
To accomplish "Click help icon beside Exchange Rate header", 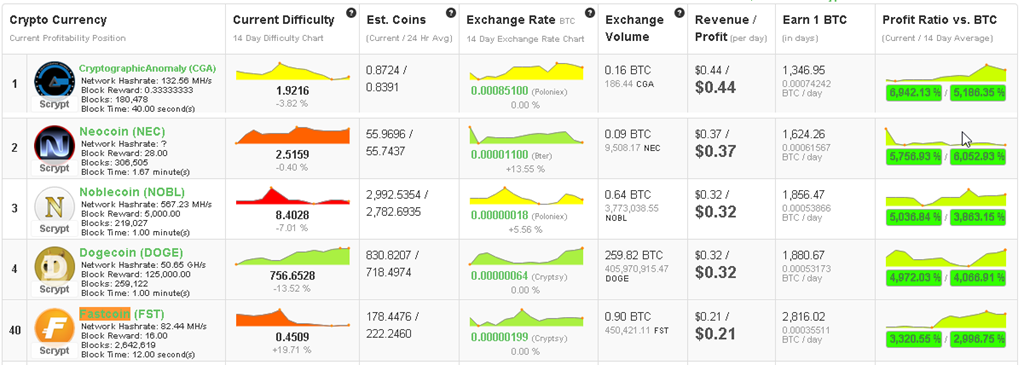I will coord(590,13).
